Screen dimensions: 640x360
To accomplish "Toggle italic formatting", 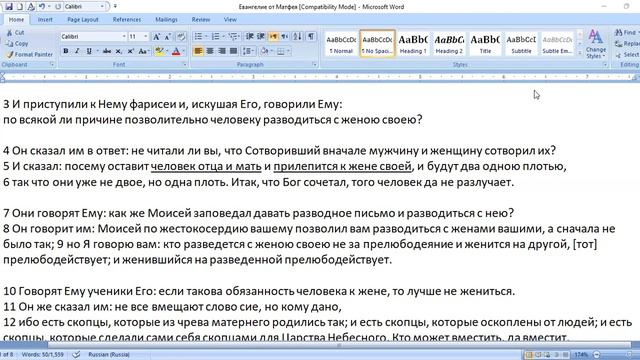I will 77,51.
